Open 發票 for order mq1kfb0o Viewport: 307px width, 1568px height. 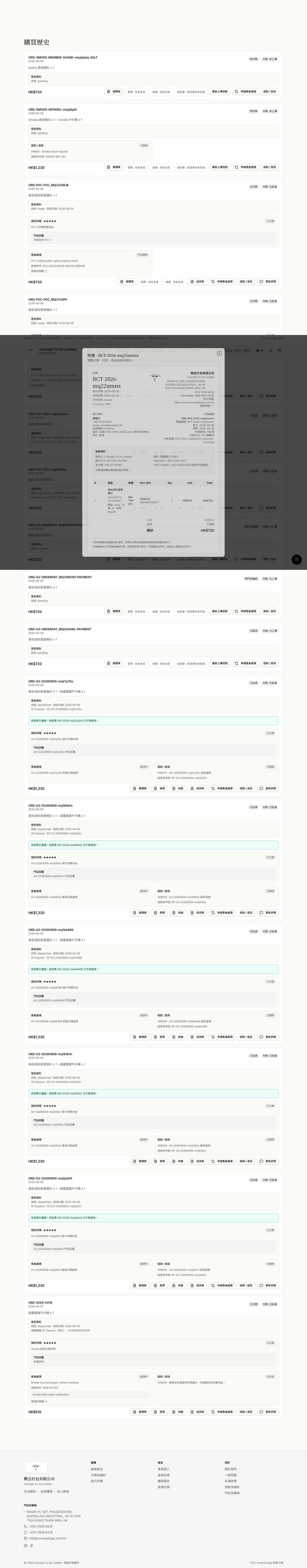[159, 913]
